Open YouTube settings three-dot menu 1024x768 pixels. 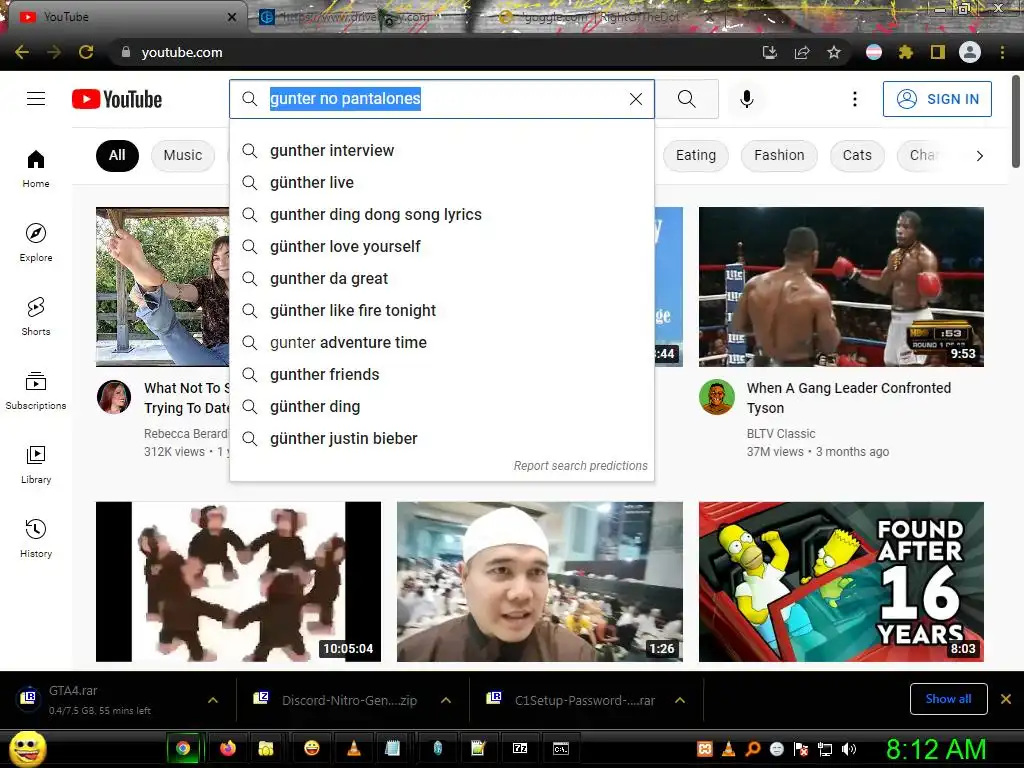coord(854,99)
